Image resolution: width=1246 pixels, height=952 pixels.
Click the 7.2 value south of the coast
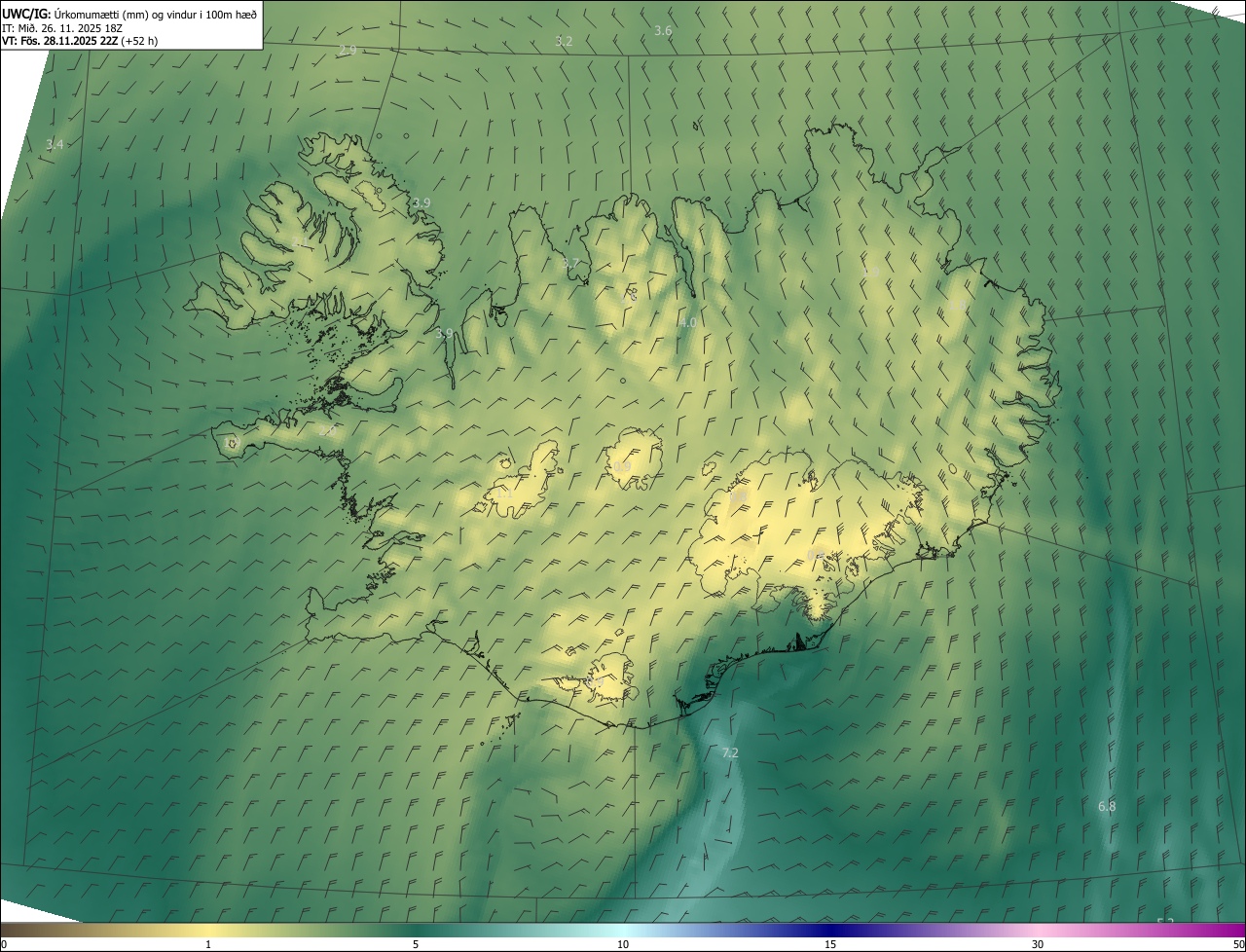[730, 752]
